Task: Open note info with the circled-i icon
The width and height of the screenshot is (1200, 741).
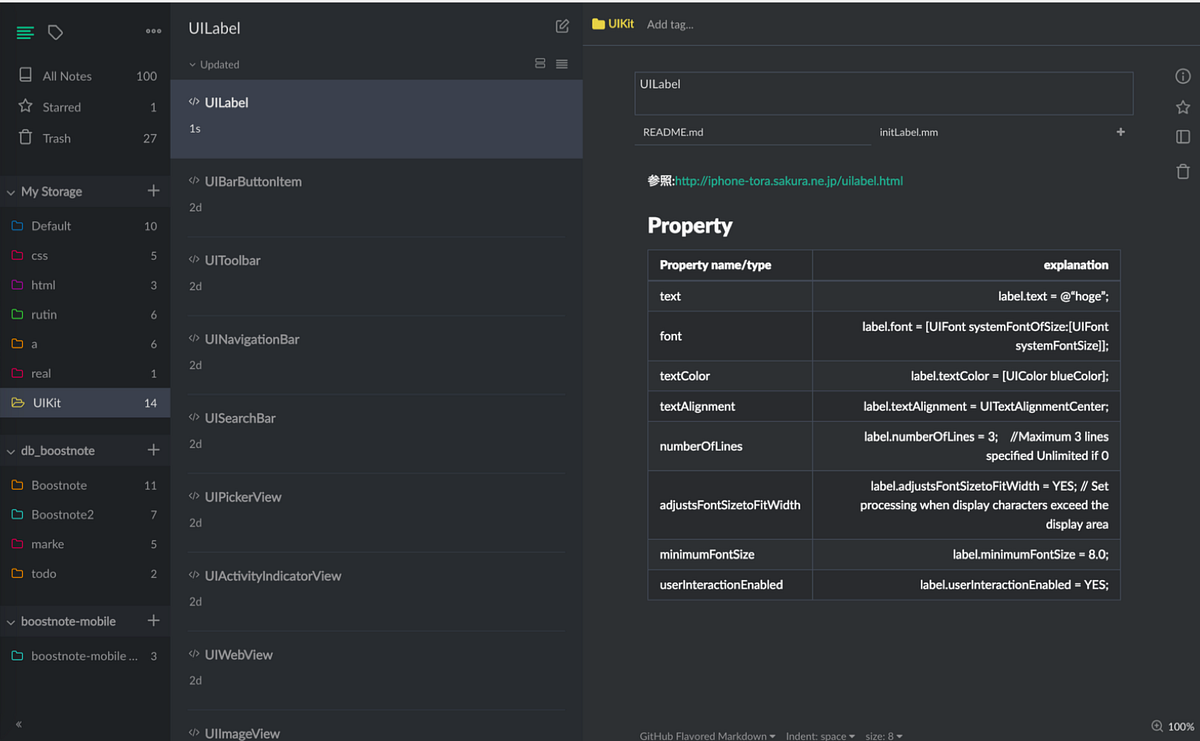Action: pyautogui.click(x=1182, y=76)
